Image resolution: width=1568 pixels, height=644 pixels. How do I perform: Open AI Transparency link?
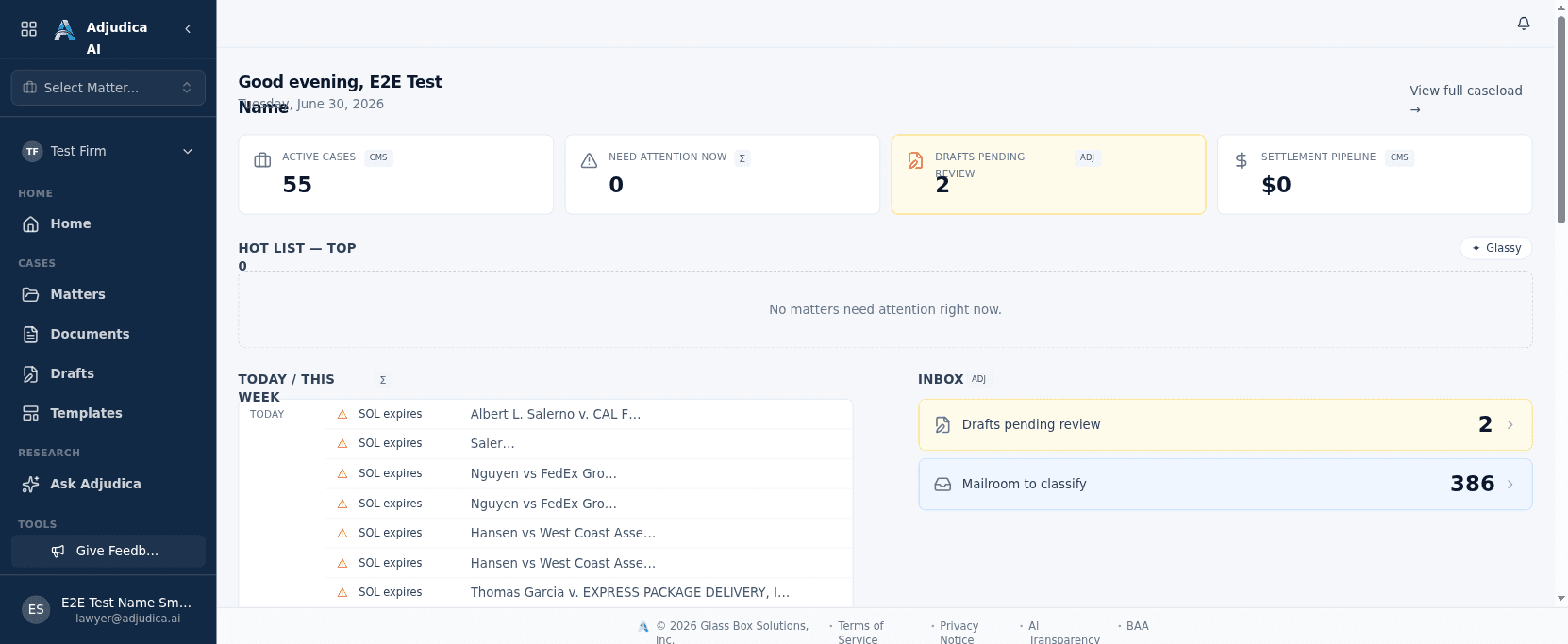click(1063, 633)
